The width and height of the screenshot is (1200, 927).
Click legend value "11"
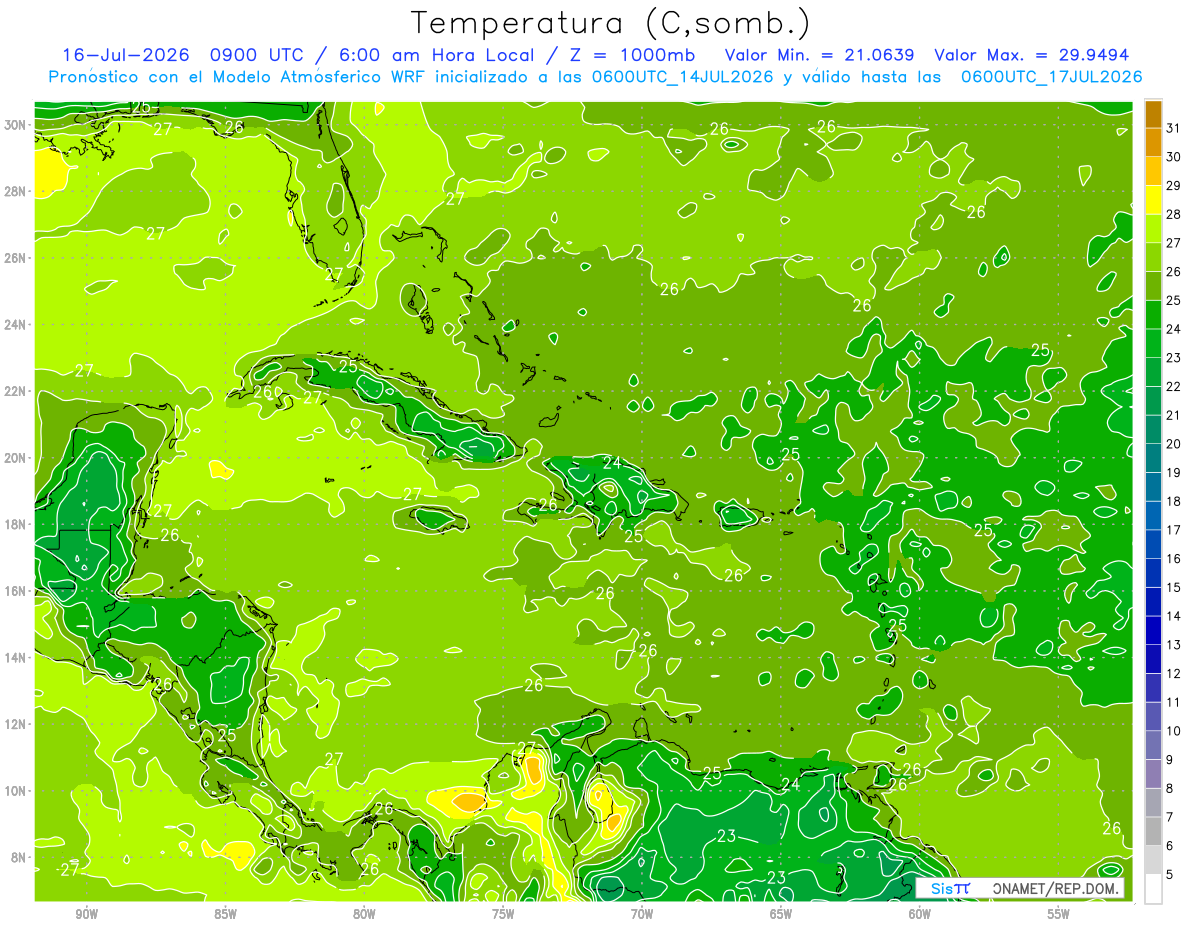point(1173,702)
